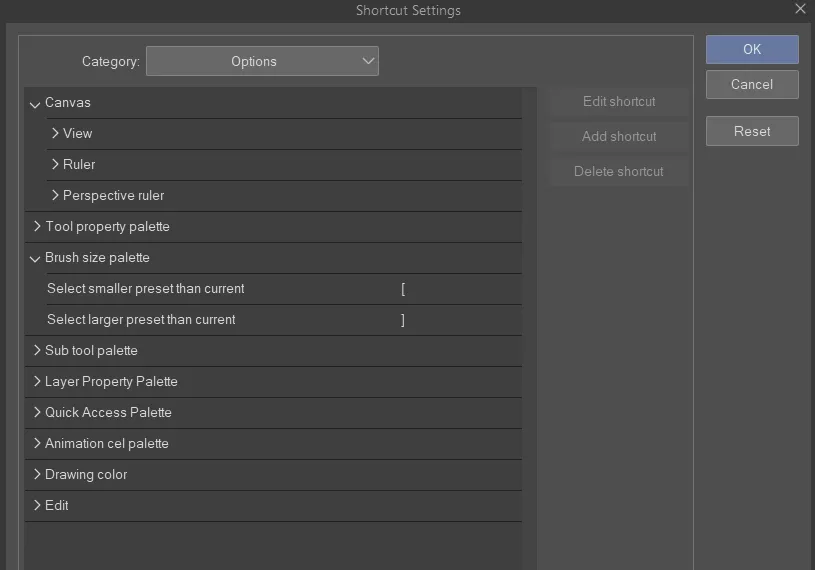Select 'Select smaller preset than current' row

pyautogui.click(x=146, y=289)
